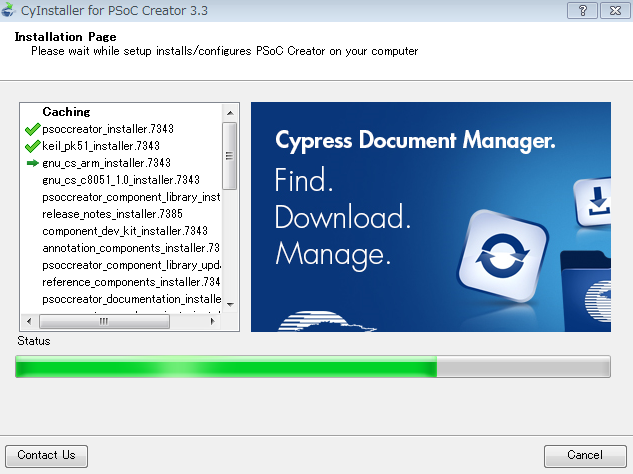Click the Caching list header
This screenshot has height=474, width=633.
(66, 112)
